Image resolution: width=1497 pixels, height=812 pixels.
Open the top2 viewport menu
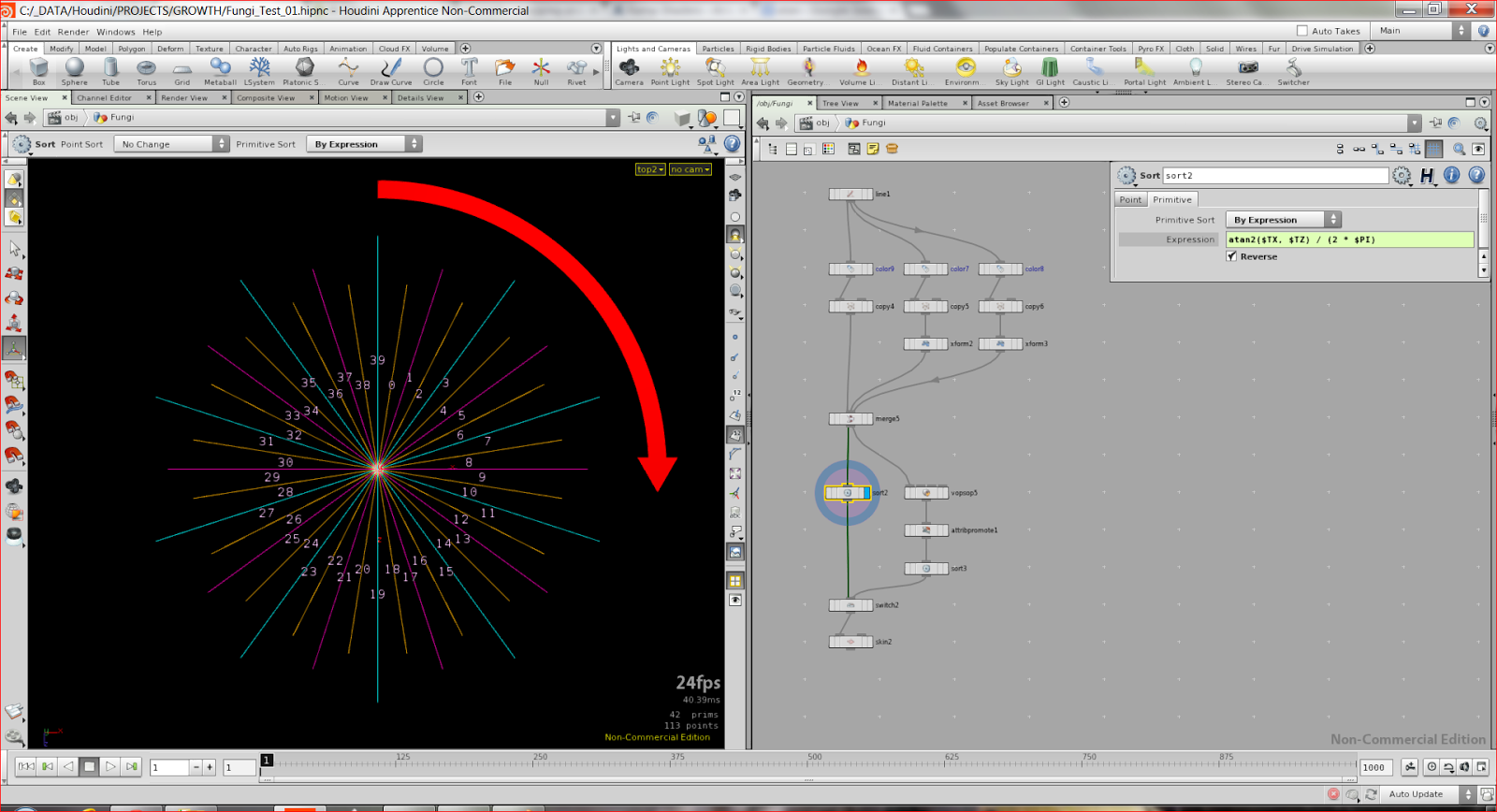click(x=650, y=169)
